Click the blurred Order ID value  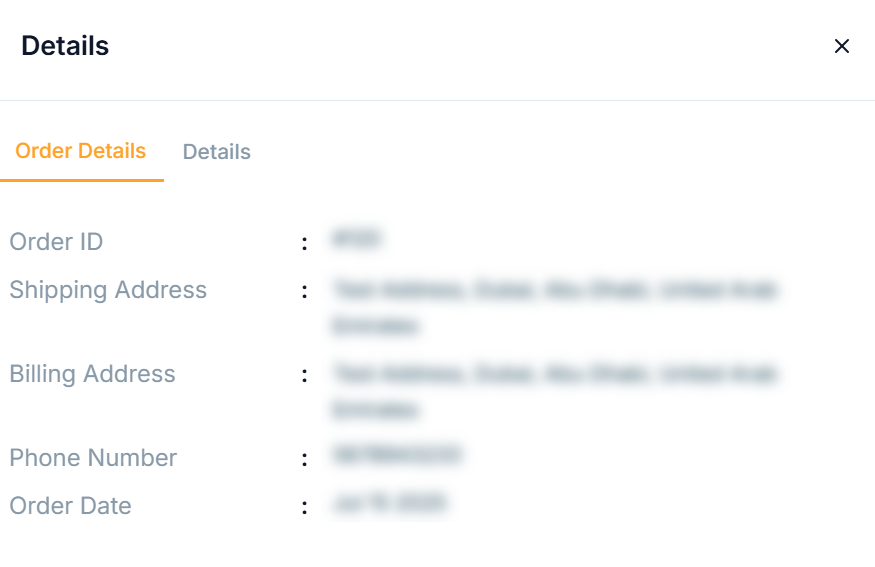point(357,240)
